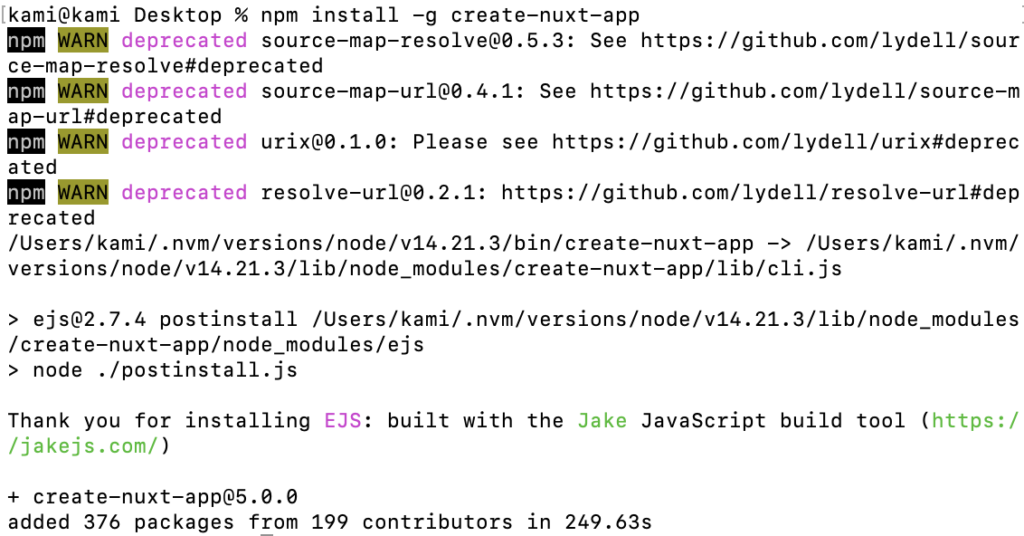Screen dimensions: 1024x536
Task: Click the command text create-nuxt-app at prompt
Action: 545,15
